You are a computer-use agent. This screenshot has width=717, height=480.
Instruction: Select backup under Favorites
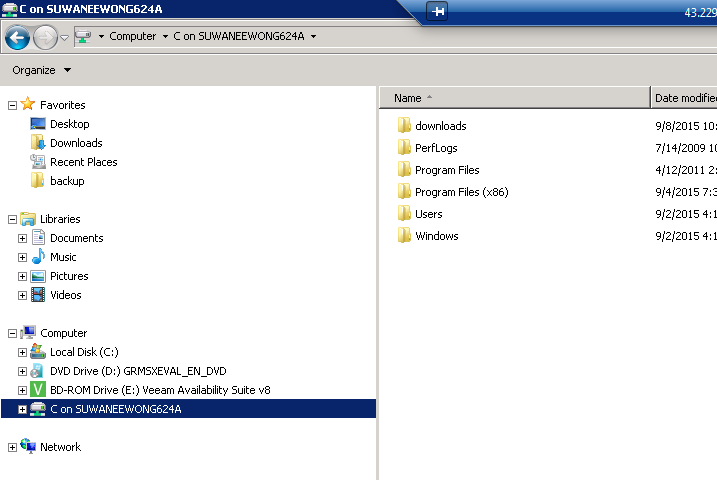pos(67,181)
